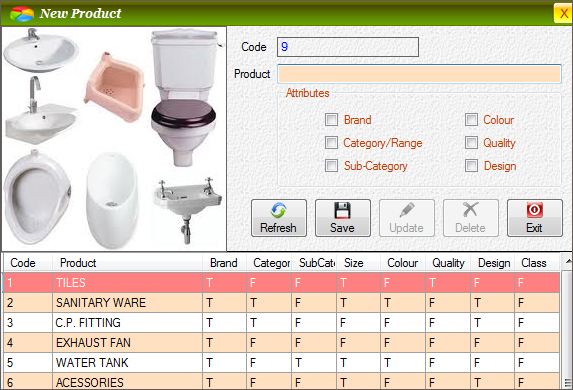Click the scroll up arrow of product grid
This screenshot has width=573, height=390.
pos(568,262)
